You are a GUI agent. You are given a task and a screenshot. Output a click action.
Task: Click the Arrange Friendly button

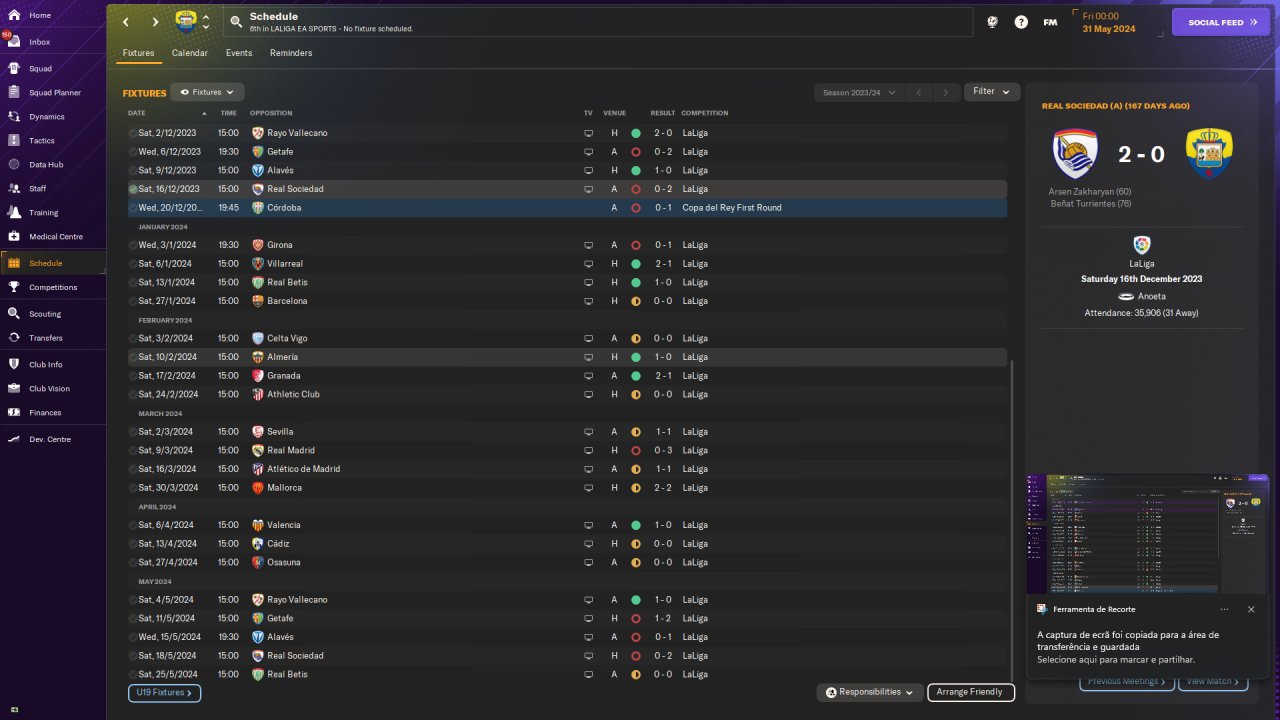click(971, 692)
